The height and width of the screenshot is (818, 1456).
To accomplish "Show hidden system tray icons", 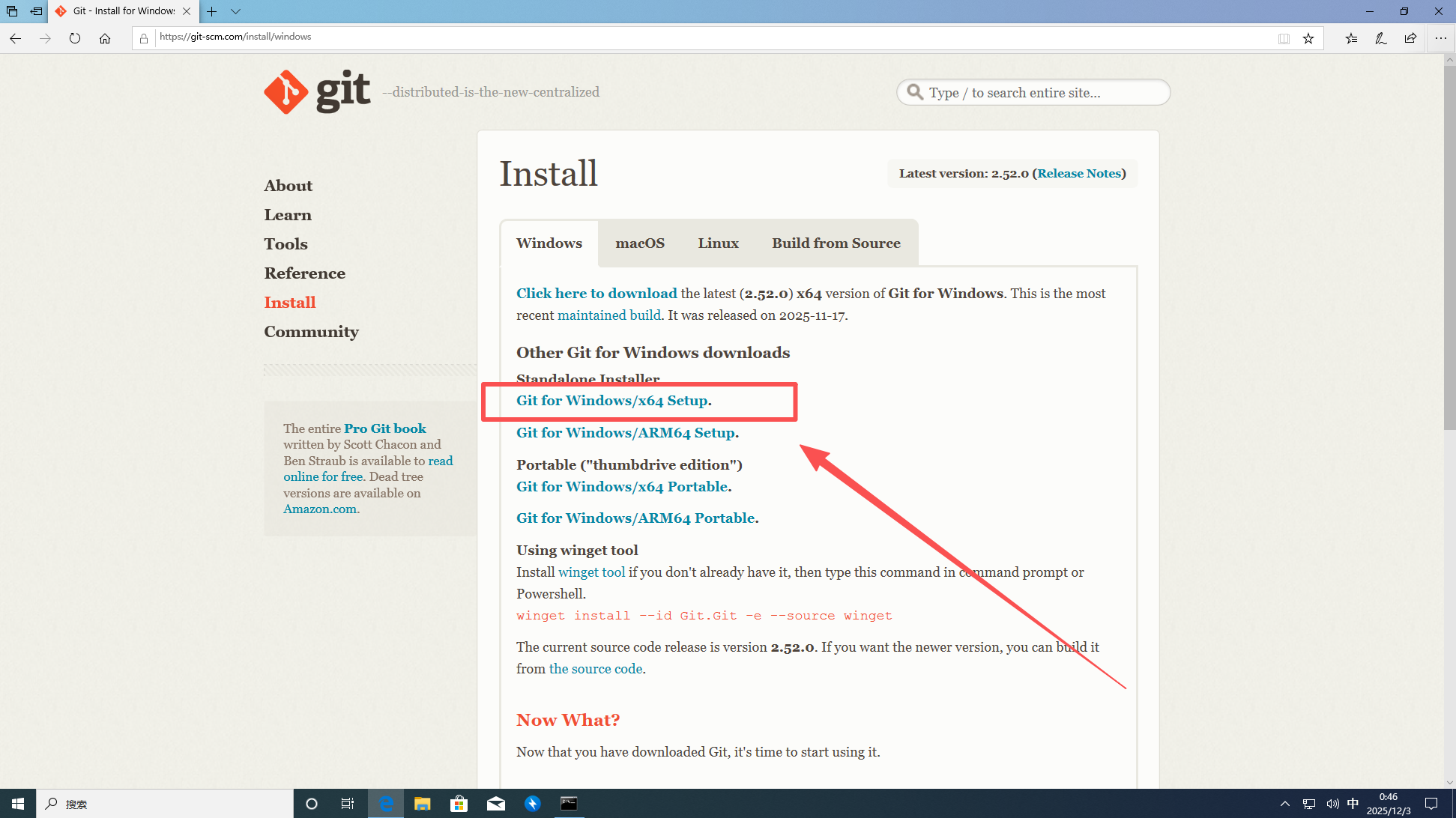I will (x=1284, y=804).
